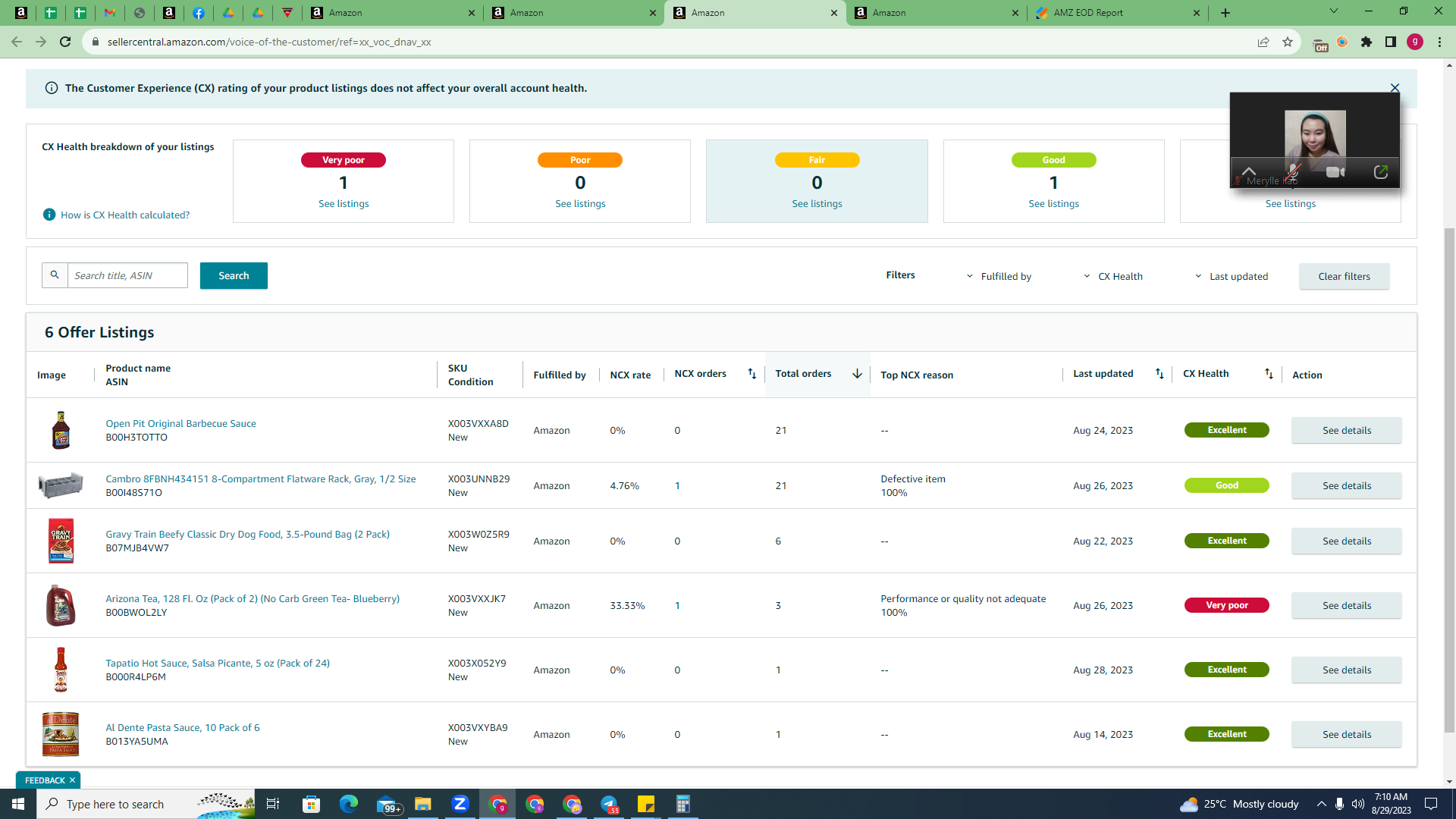This screenshot has width=1456, height=819.
Task: Open the Chrome tab search chevron
Action: (1334, 11)
